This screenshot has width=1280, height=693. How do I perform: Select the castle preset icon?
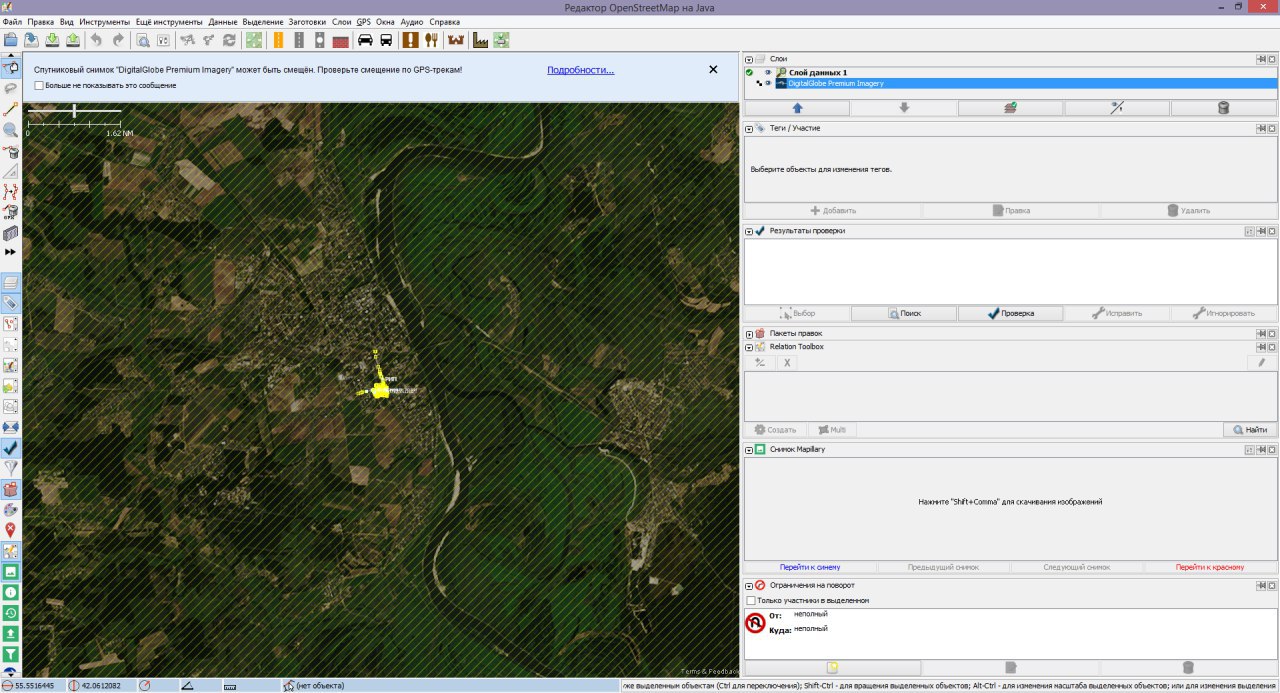[456, 40]
